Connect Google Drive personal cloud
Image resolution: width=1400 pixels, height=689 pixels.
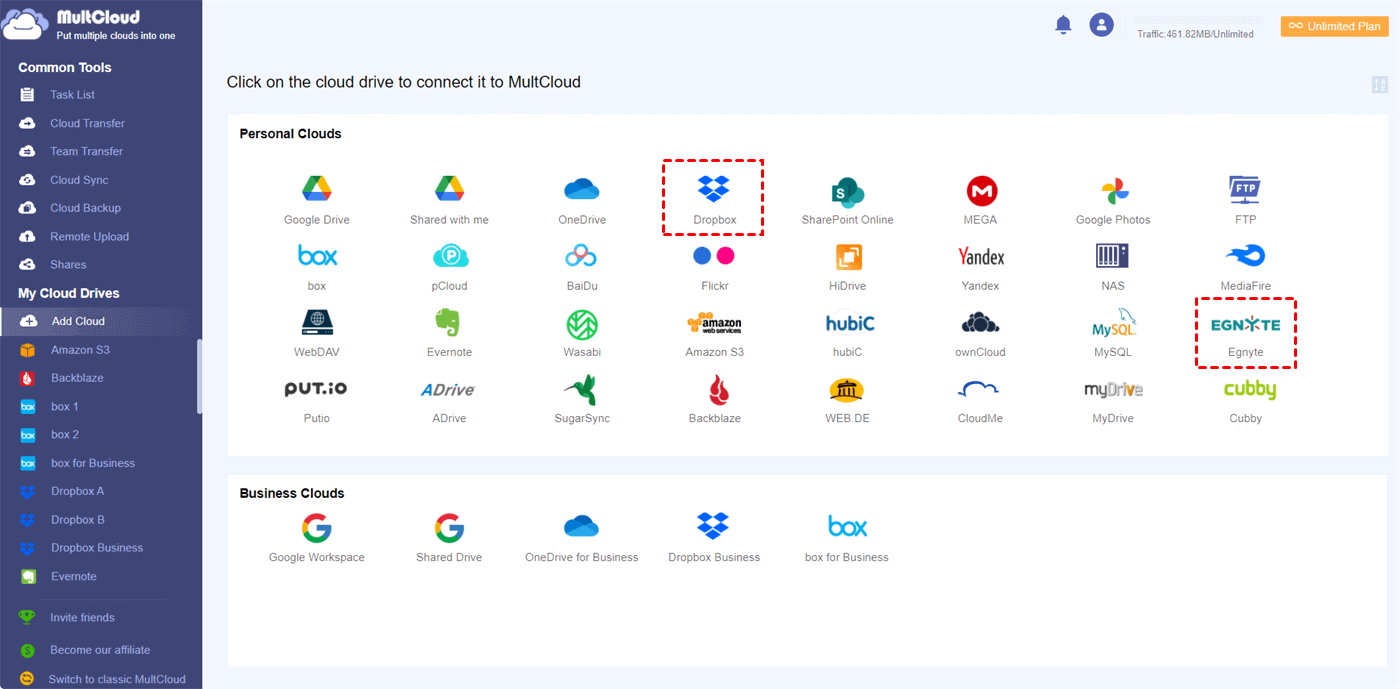[x=317, y=200]
